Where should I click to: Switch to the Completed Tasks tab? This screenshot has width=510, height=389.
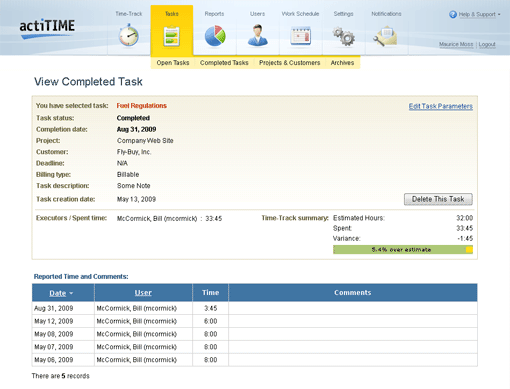click(224, 63)
